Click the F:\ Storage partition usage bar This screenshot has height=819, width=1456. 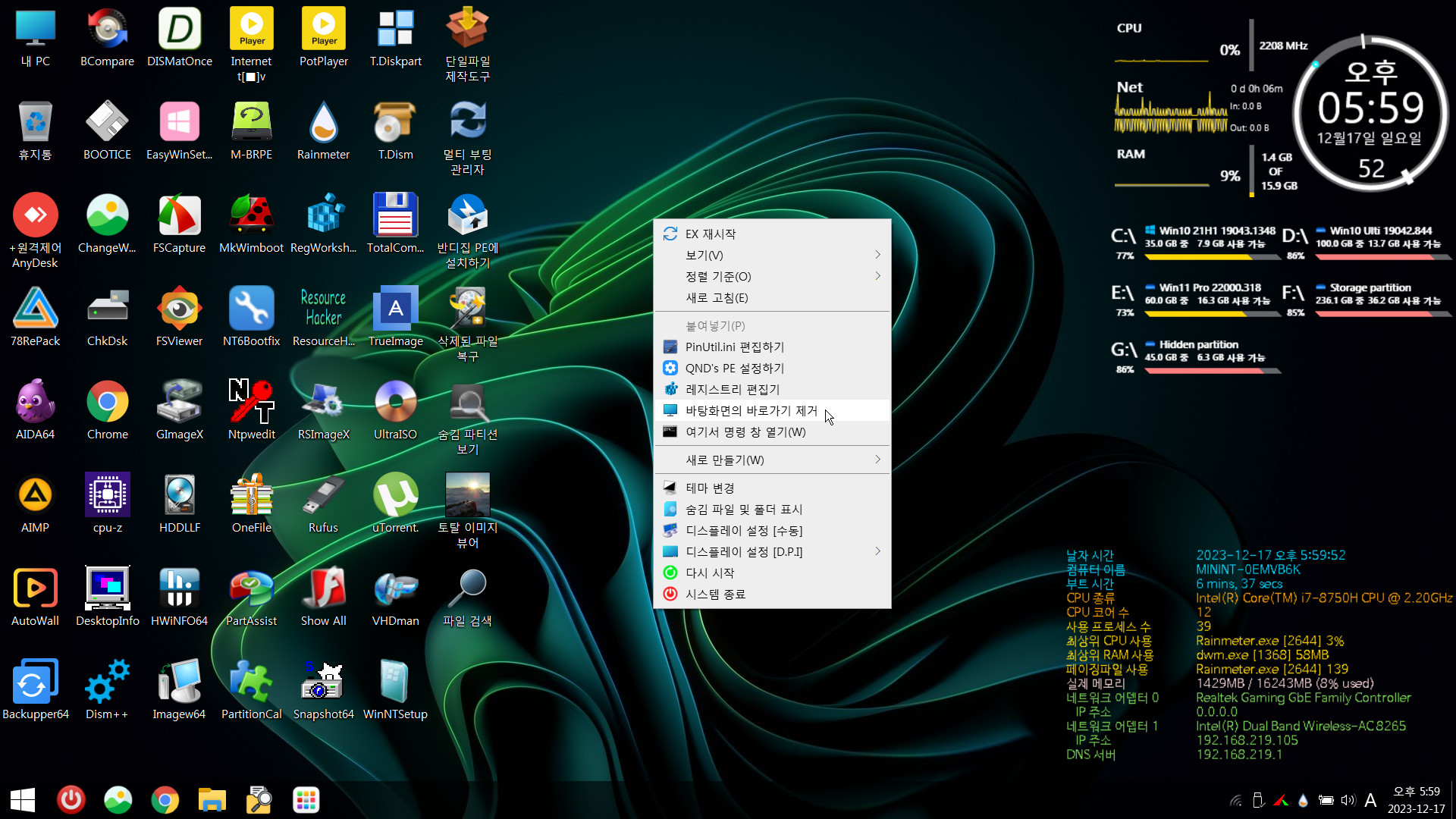pos(1383,314)
